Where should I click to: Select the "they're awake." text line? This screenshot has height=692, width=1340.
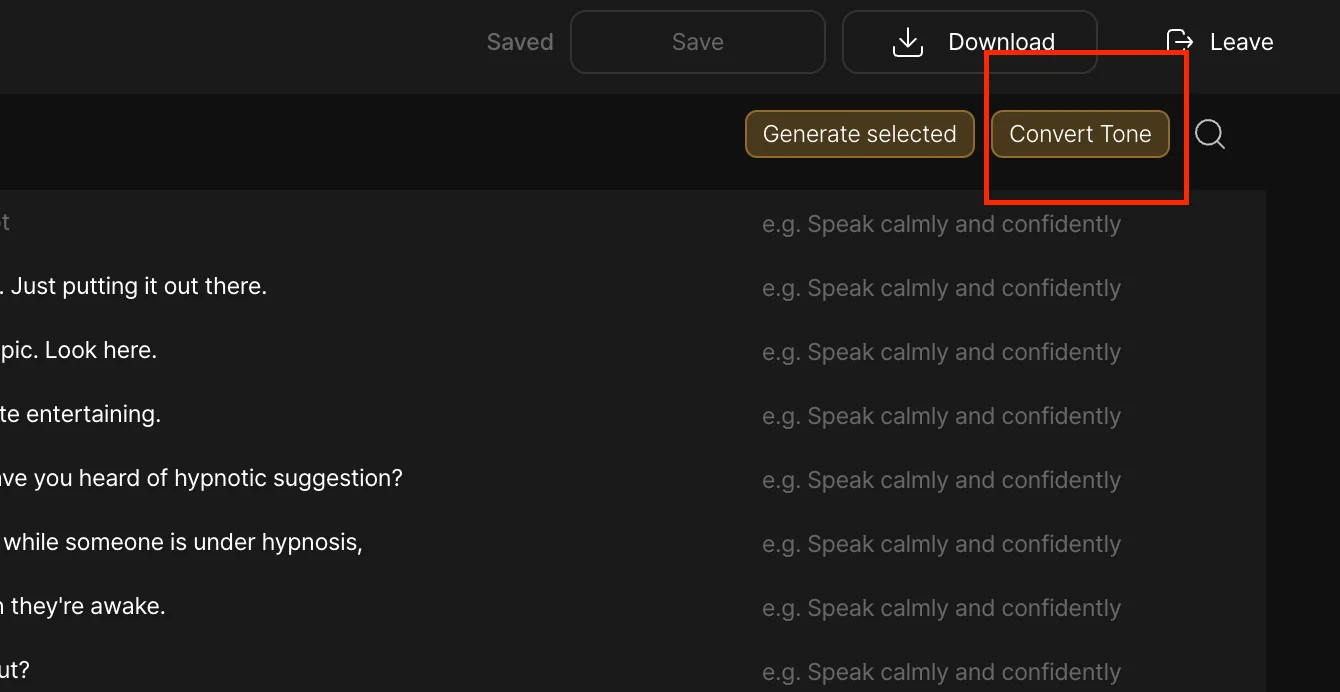point(85,606)
